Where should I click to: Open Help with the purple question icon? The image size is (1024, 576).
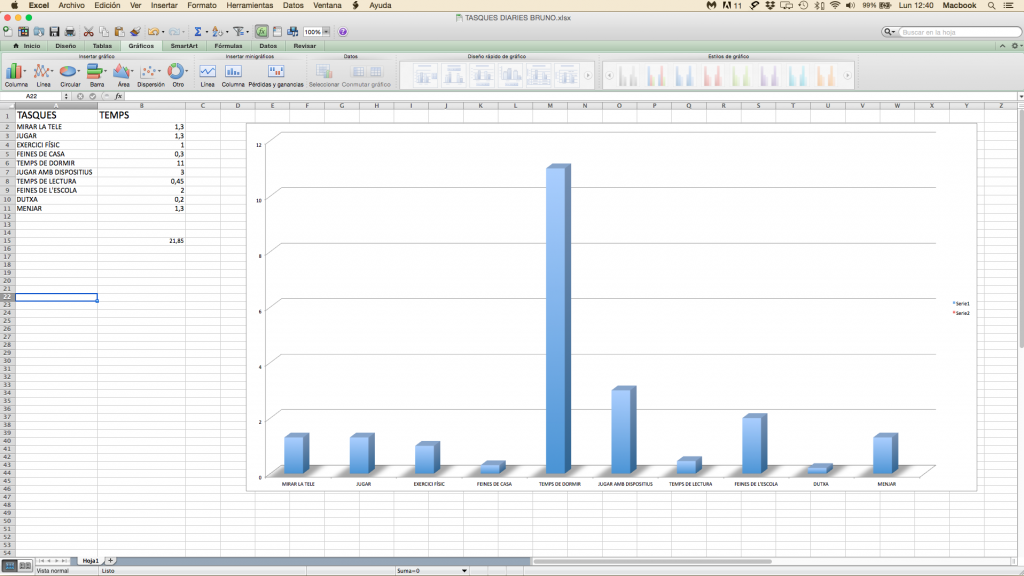(343, 32)
